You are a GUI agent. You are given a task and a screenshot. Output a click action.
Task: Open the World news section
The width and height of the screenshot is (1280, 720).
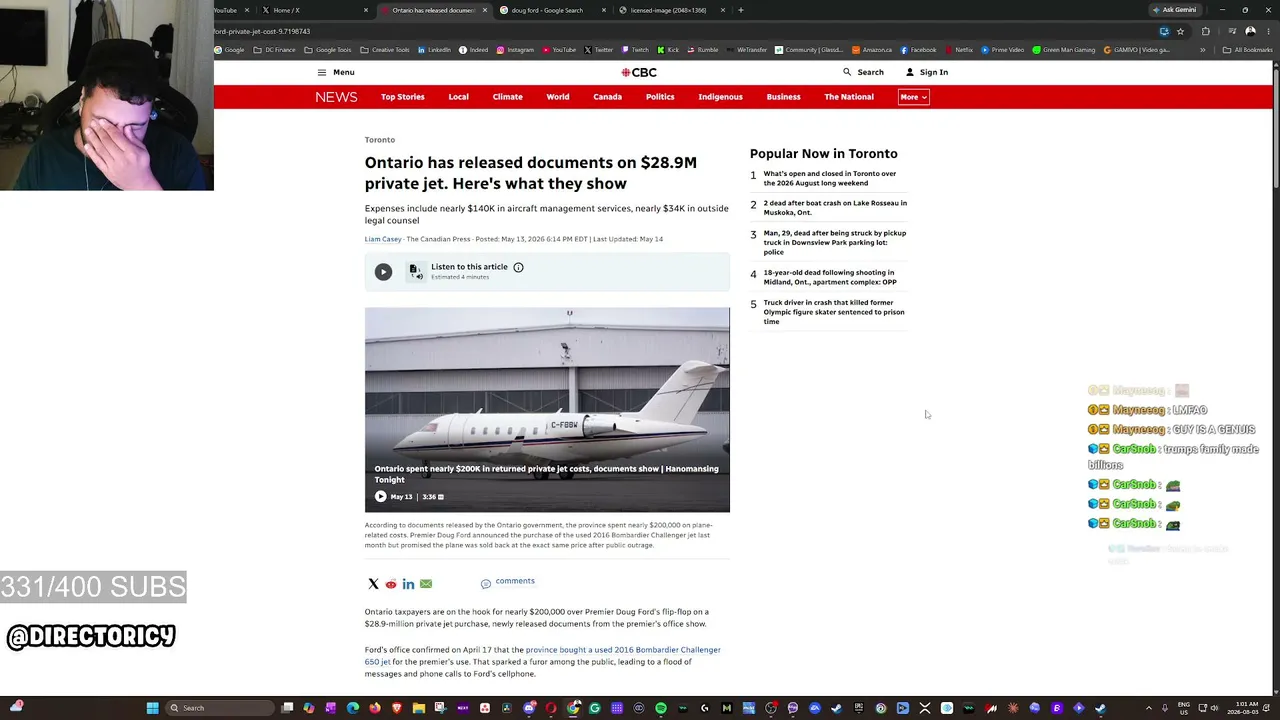pyautogui.click(x=558, y=97)
